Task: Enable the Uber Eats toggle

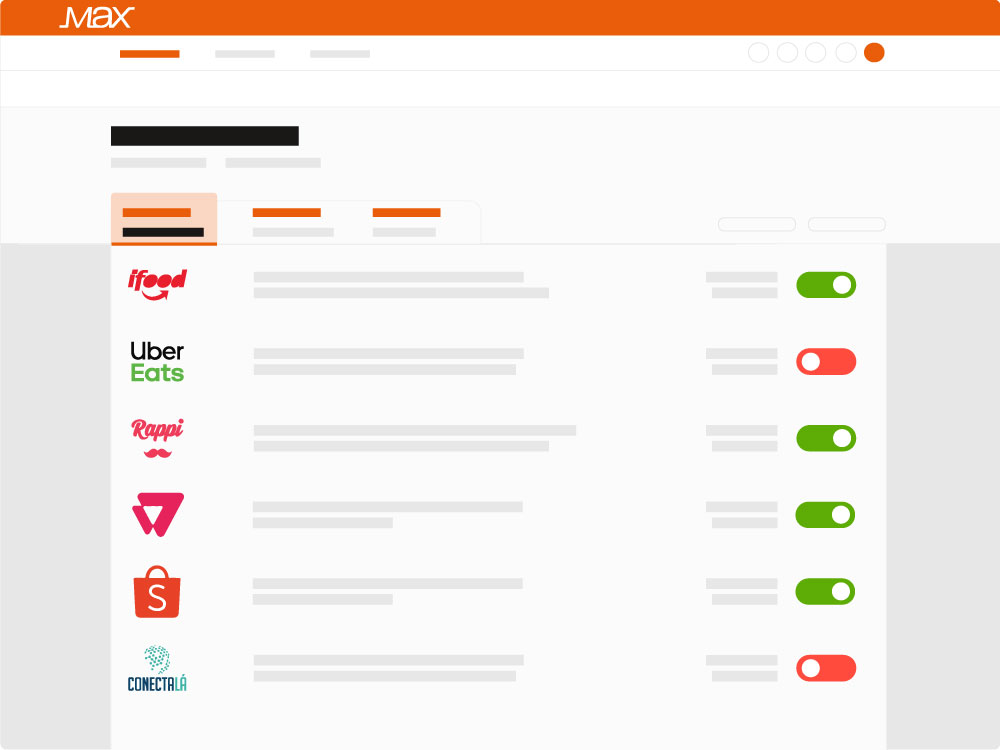Action: (826, 362)
